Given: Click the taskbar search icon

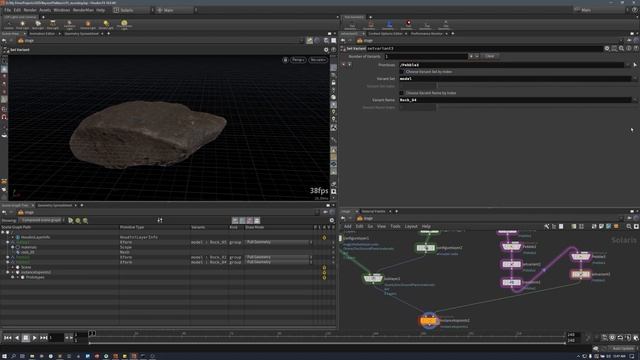Looking at the screenshot, I should pyautogui.click(x=13, y=356).
